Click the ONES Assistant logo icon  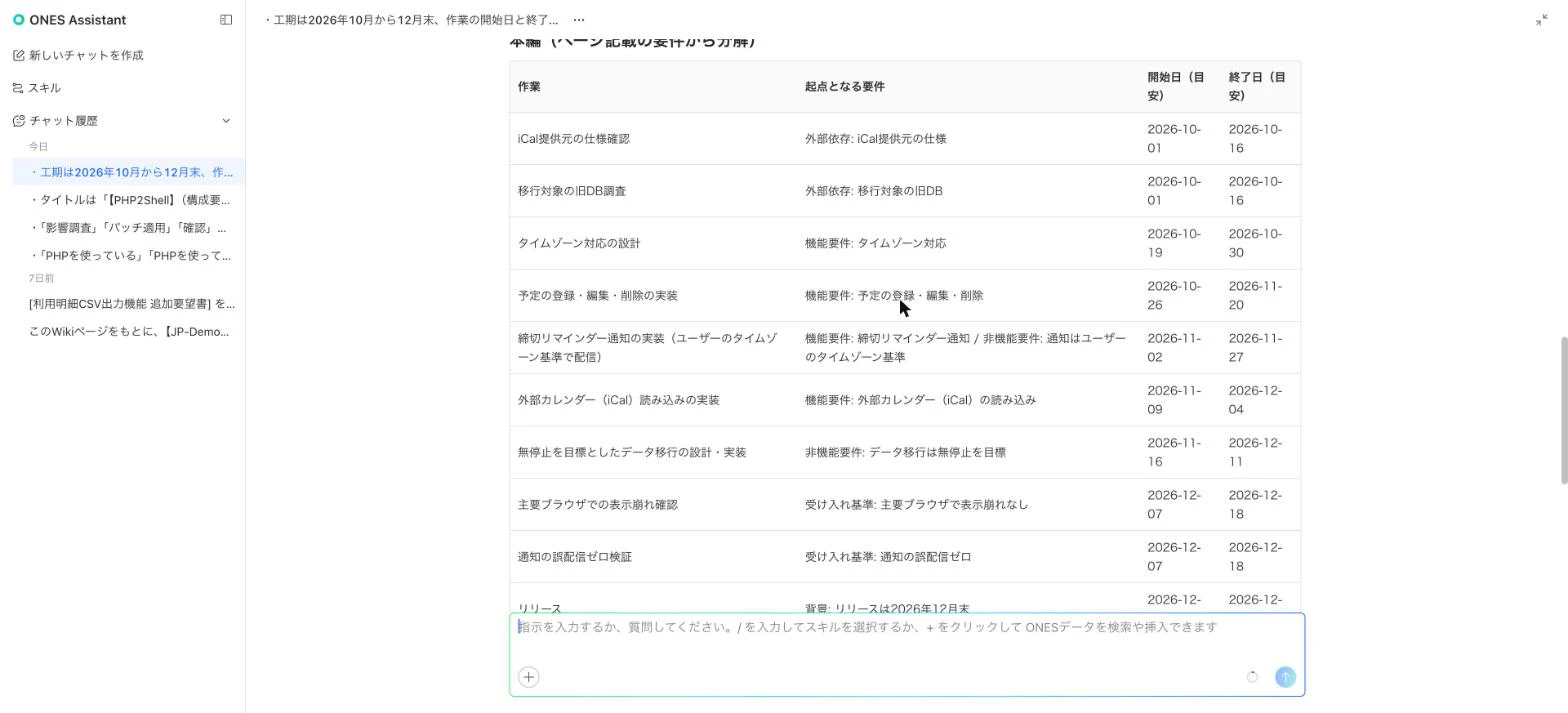(x=18, y=19)
